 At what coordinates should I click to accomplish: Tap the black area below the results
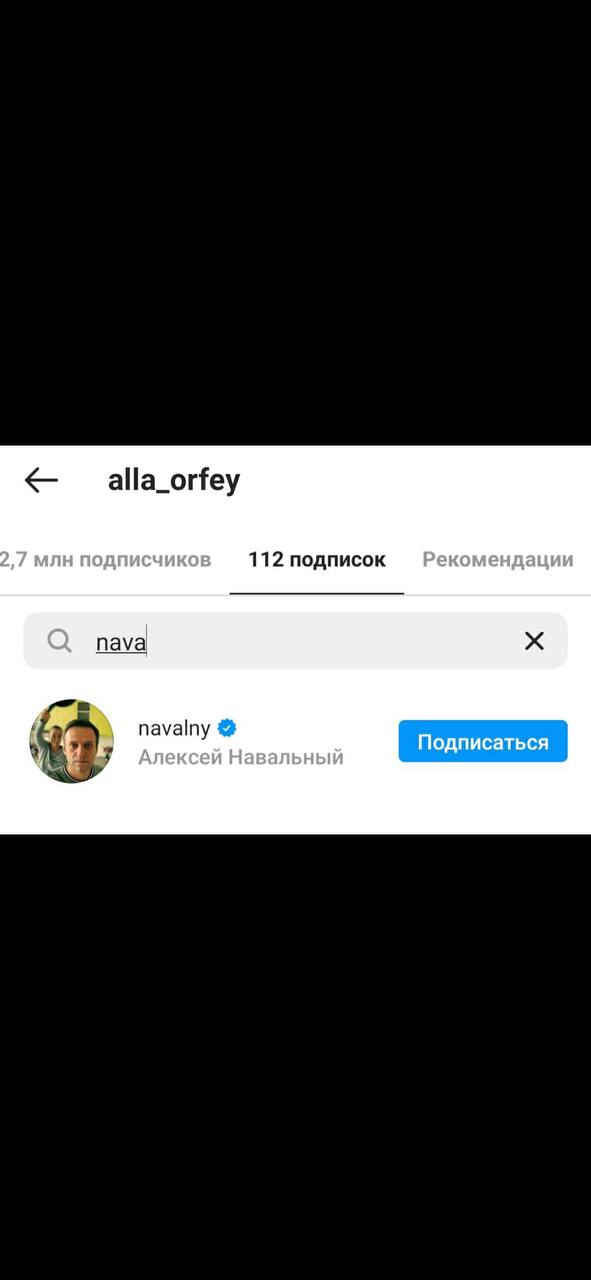coord(295,1057)
